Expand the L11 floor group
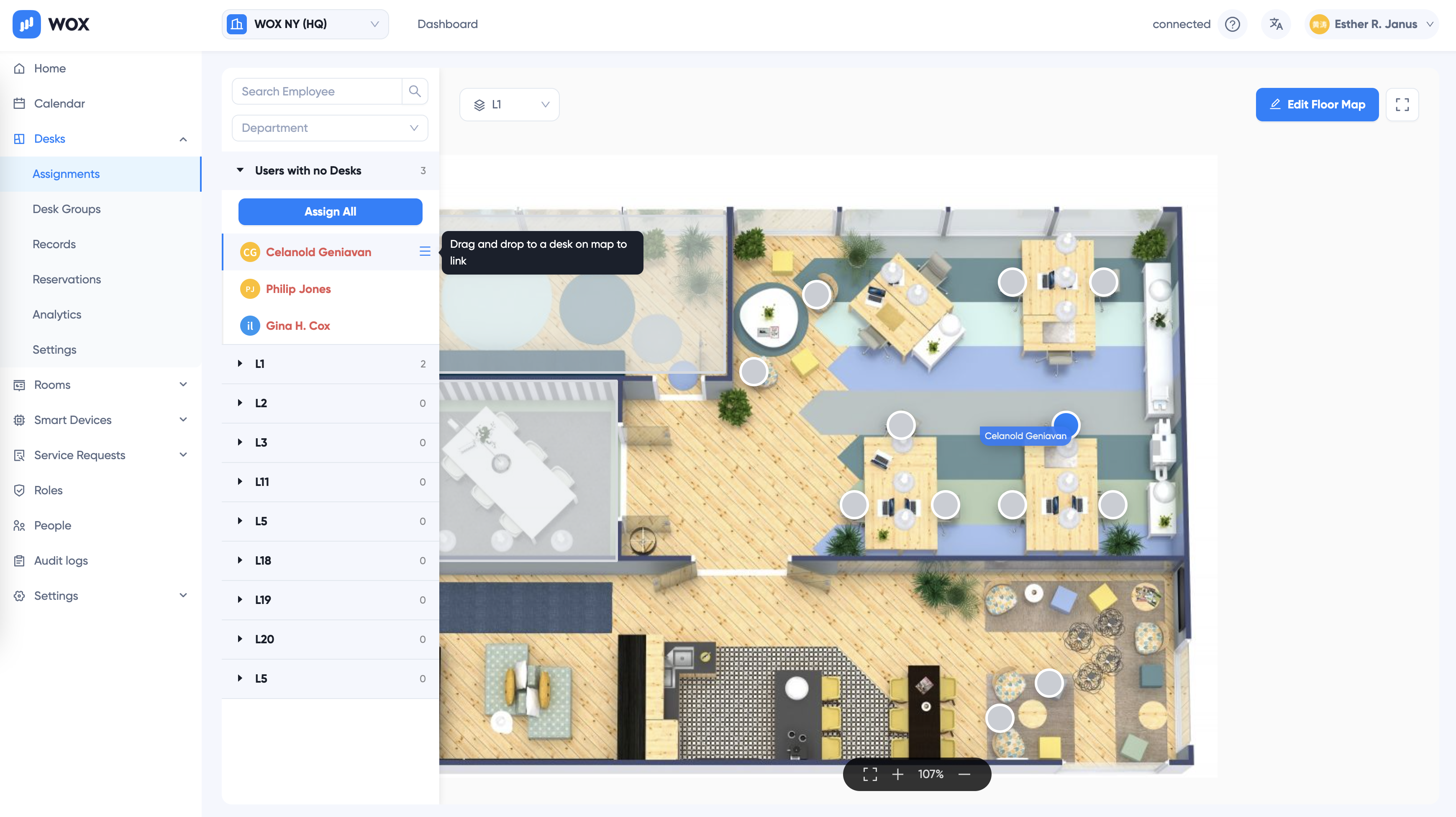This screenshot has width=1456, height=817. [x=331, y=482]
